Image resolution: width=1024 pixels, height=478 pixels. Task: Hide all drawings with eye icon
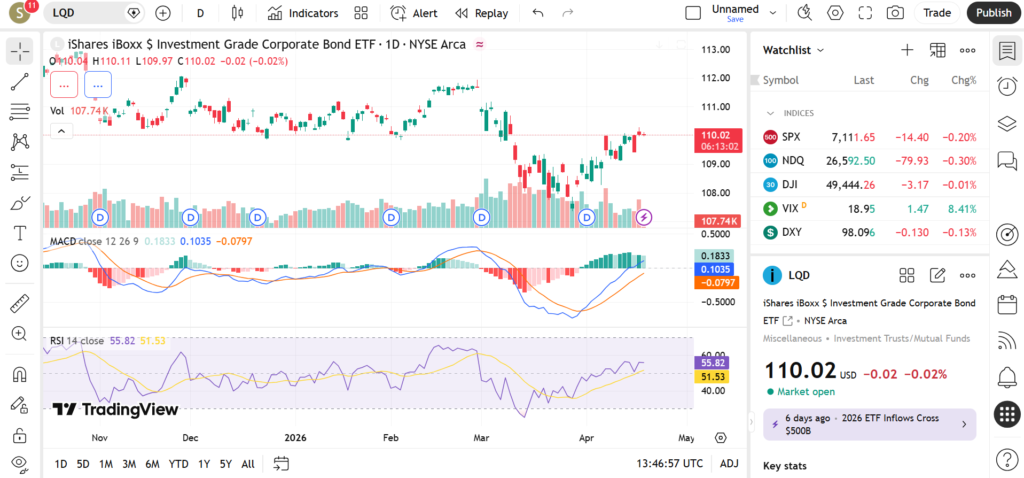click(x=19, y=463)
